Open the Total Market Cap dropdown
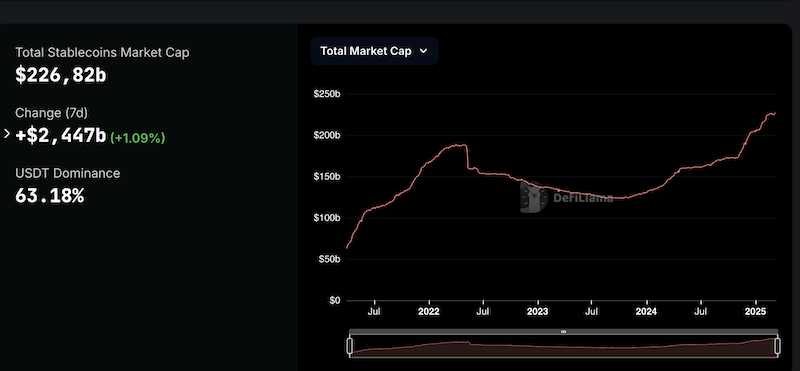Screen dimensions: 800x371 (374, 51)
